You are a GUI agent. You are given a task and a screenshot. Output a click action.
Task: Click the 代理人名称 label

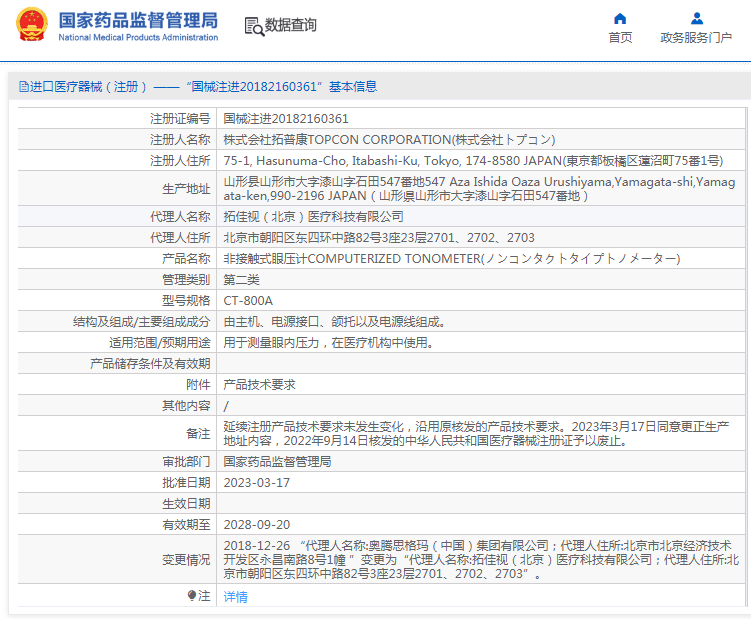point(180,217)
